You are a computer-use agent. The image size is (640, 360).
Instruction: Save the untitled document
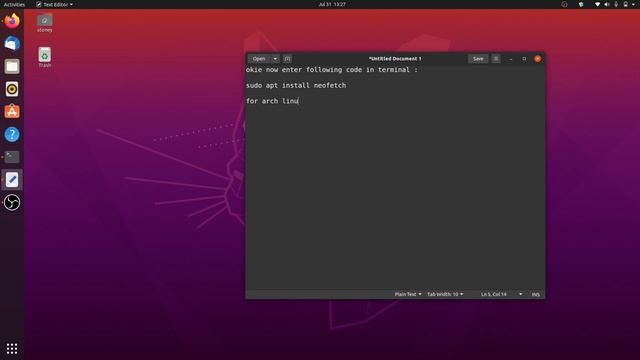478,59
